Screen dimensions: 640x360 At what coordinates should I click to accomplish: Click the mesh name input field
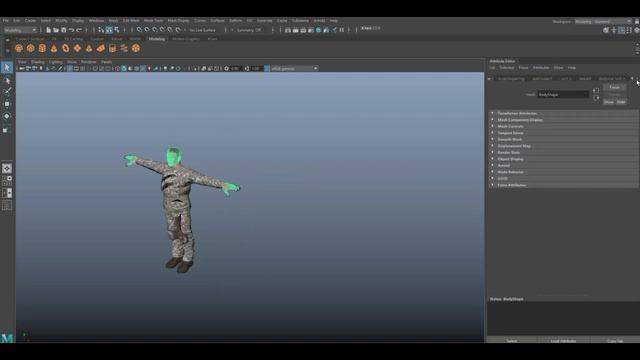click(x=563, y=95)
